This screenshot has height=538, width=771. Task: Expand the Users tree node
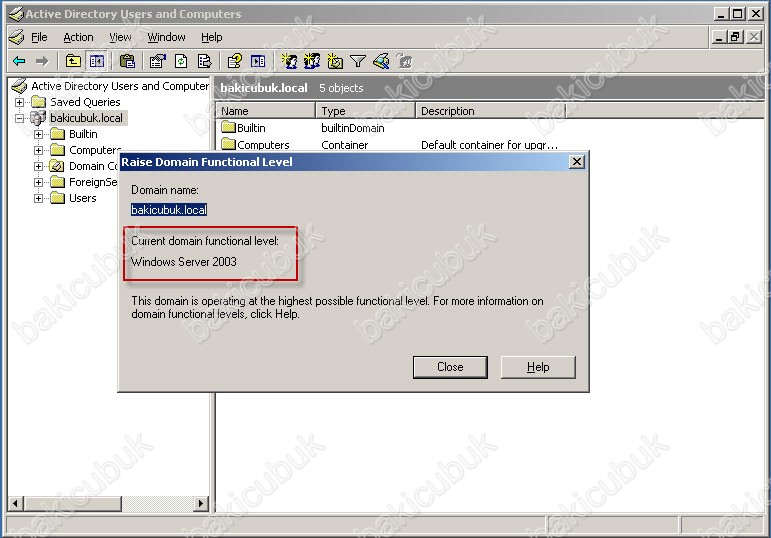pyautogui.click(x=38, y=198)
